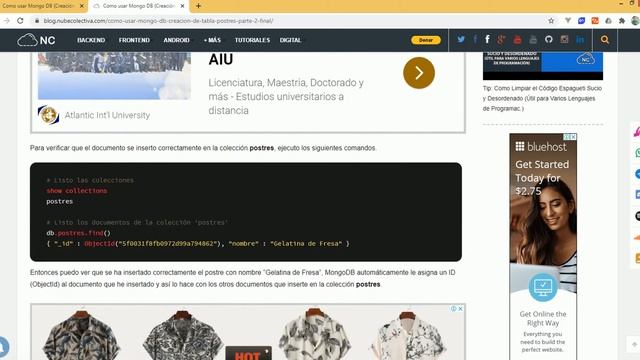Click the 'Licenciatura, Maestría, Doctorado' ad text

pyautogui.click(x=286, y=96)
